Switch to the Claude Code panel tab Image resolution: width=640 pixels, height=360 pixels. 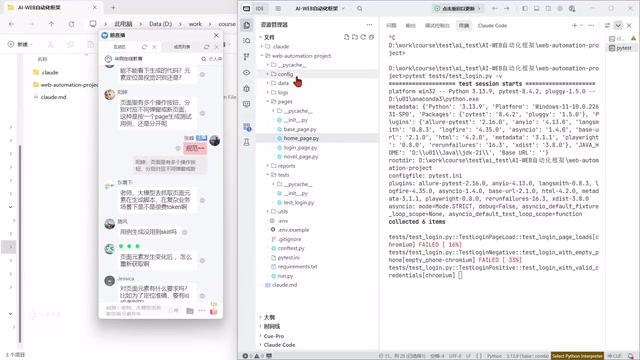coord(492,25)
